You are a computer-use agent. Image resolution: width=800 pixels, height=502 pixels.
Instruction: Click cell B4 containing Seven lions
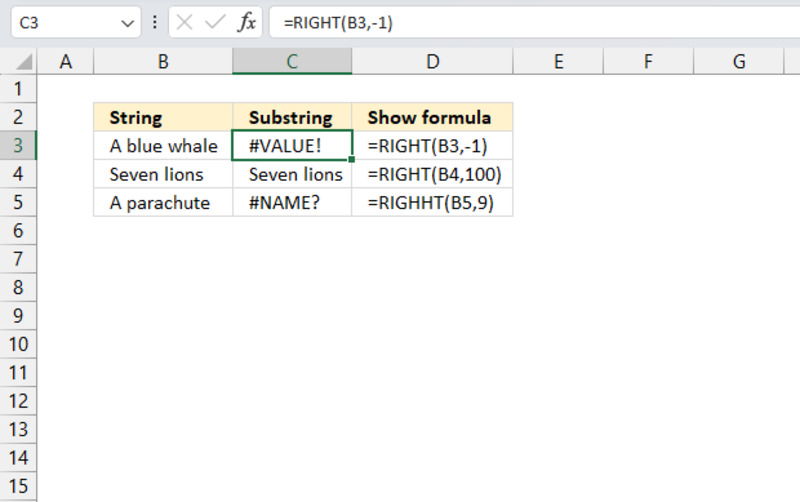(x=163, y=174)
